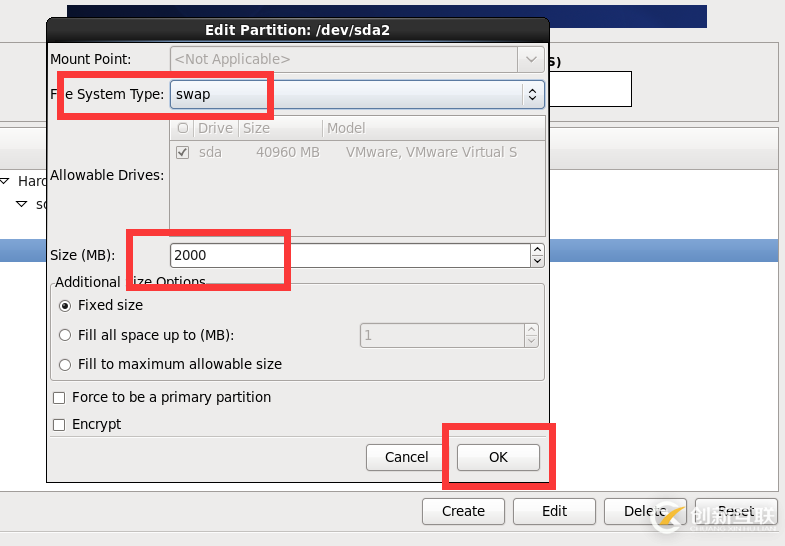Enable Force to be a primary partition
This screenshot has width=785, height=546.
click(59, 398)
